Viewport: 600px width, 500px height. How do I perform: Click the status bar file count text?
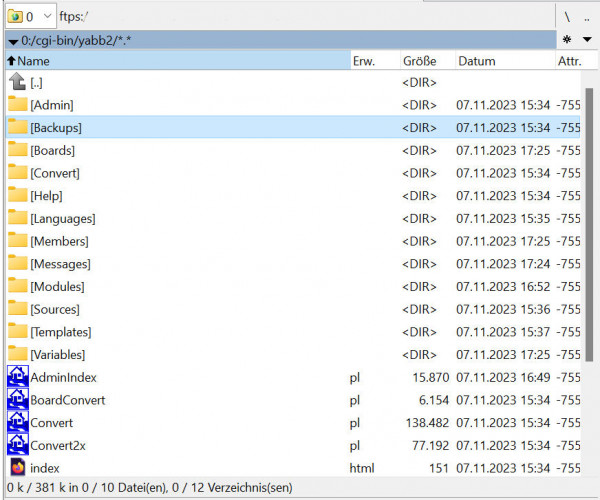pos(150,488)
